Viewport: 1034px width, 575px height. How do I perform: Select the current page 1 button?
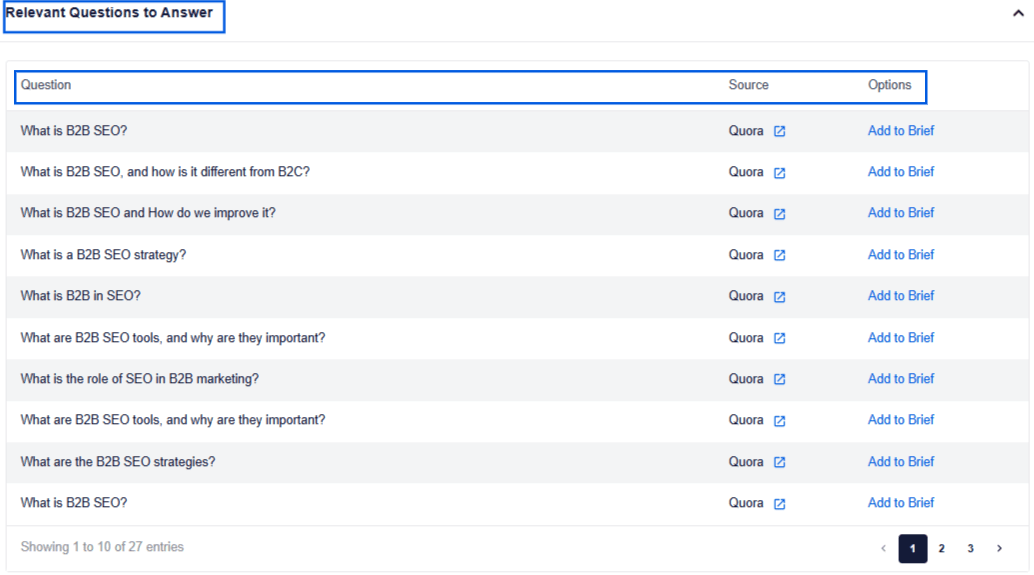[x=913, y=549]
